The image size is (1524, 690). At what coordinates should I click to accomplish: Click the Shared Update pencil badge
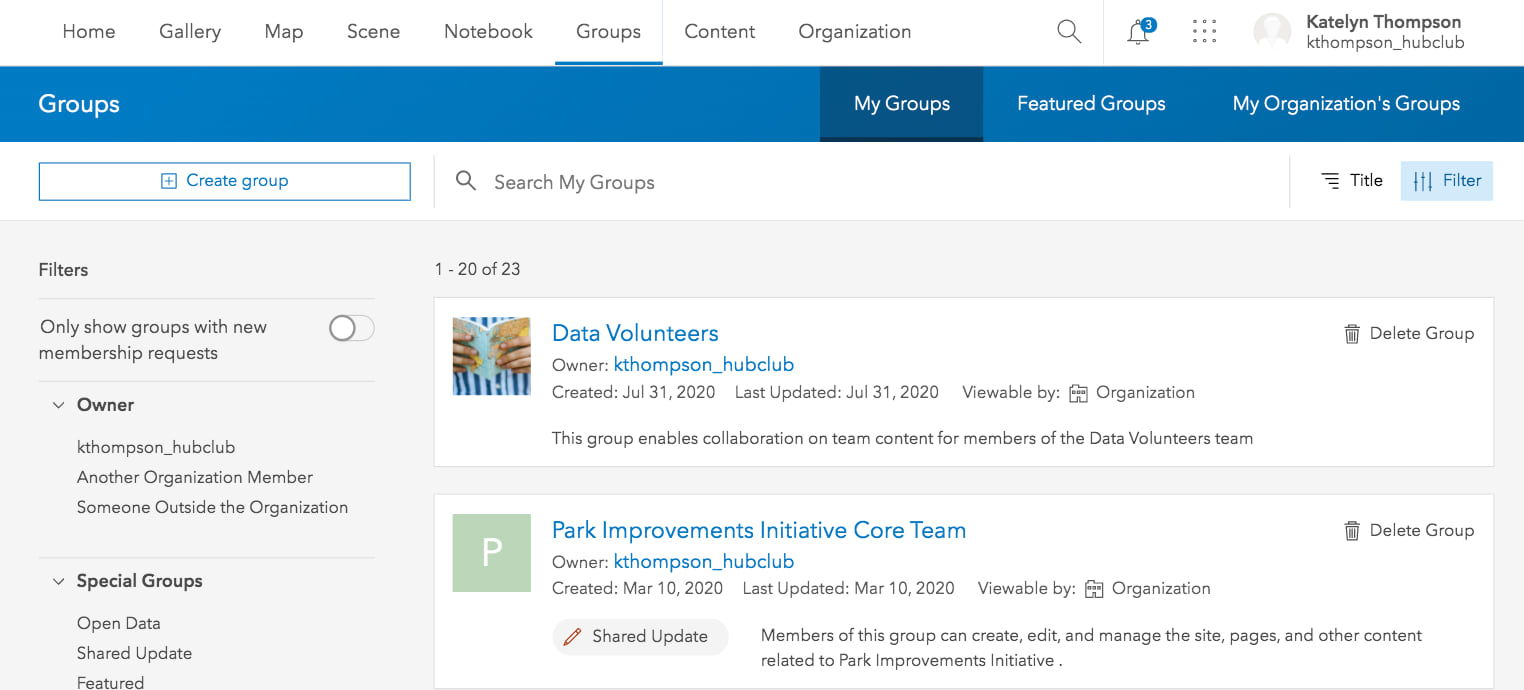pos(572,636)
